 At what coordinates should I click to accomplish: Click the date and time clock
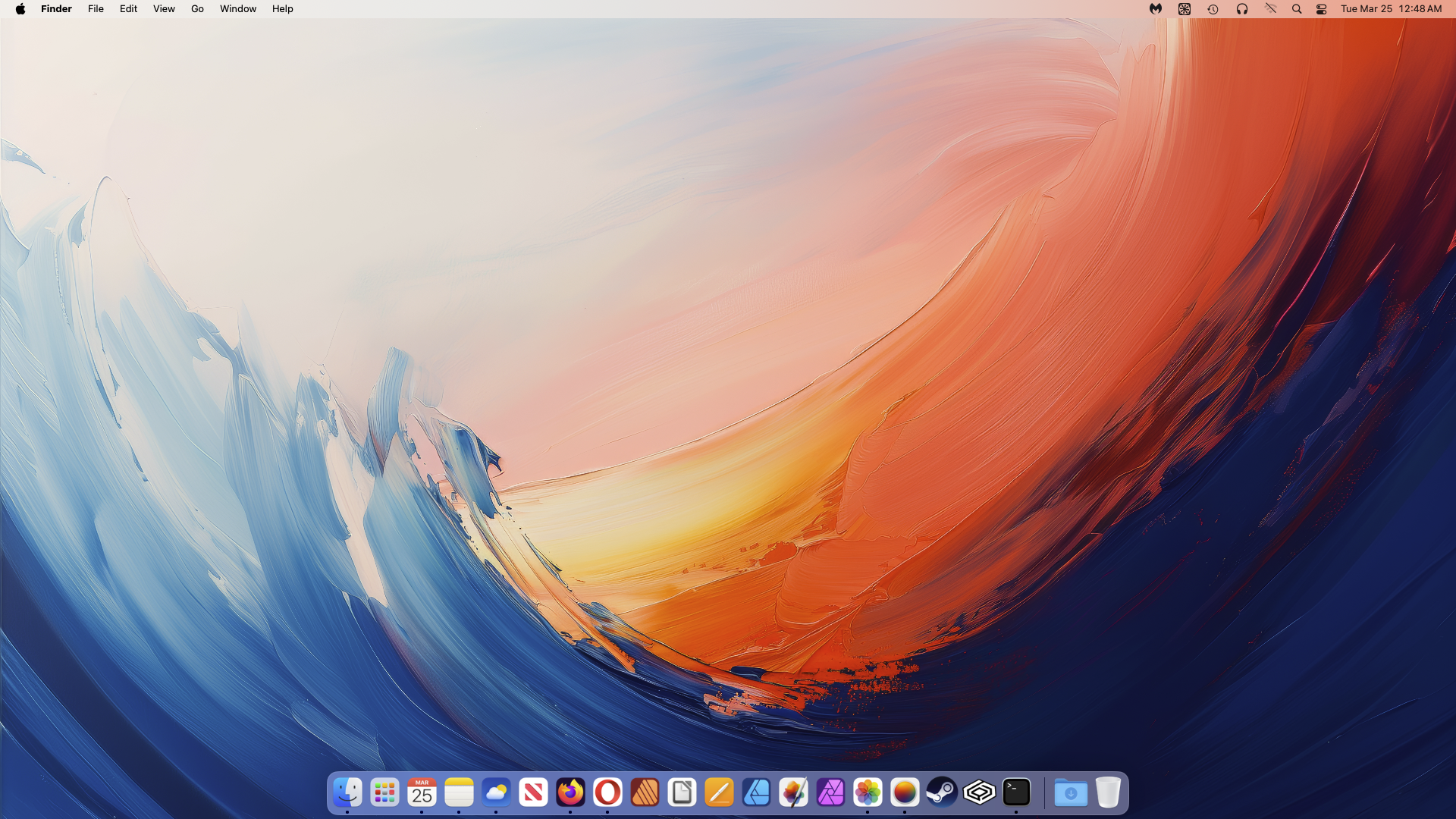(x=1391, y=9)
